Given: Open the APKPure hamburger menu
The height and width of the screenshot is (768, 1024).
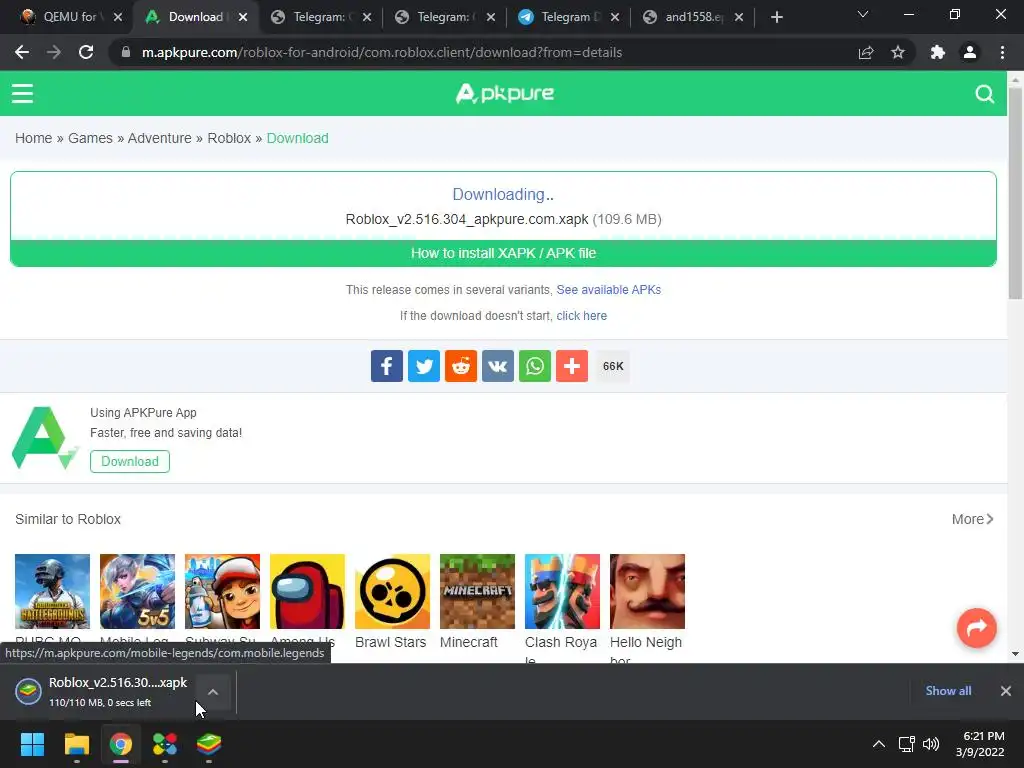Looking at the screenshot, I should point(22,93).
